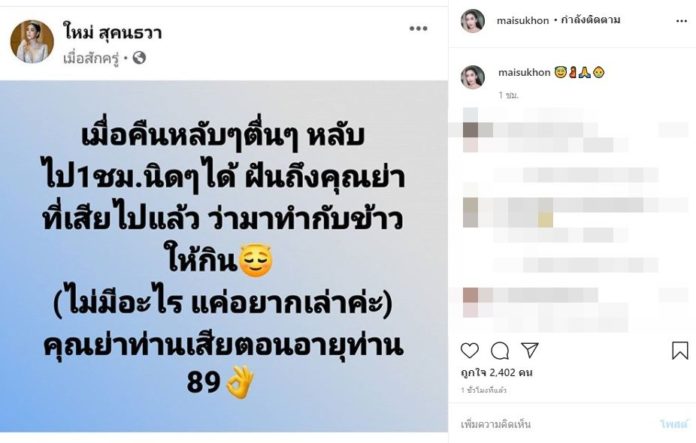Click the 1 ชั่วโมงที่แล้ว timestamp
The width and height of the screenshot is (696, 443).
click(x=483, y=391)
